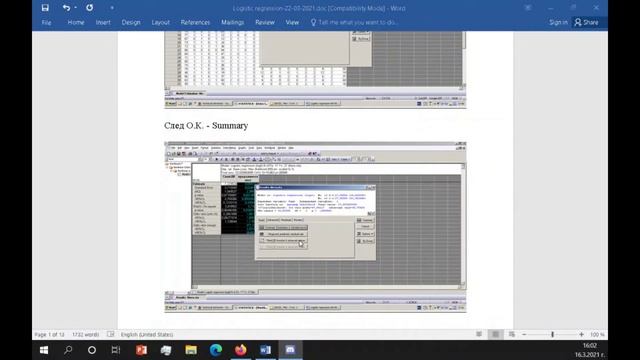Click the Tell me what you want to do box
640x360 pixels.
(354, 22)
